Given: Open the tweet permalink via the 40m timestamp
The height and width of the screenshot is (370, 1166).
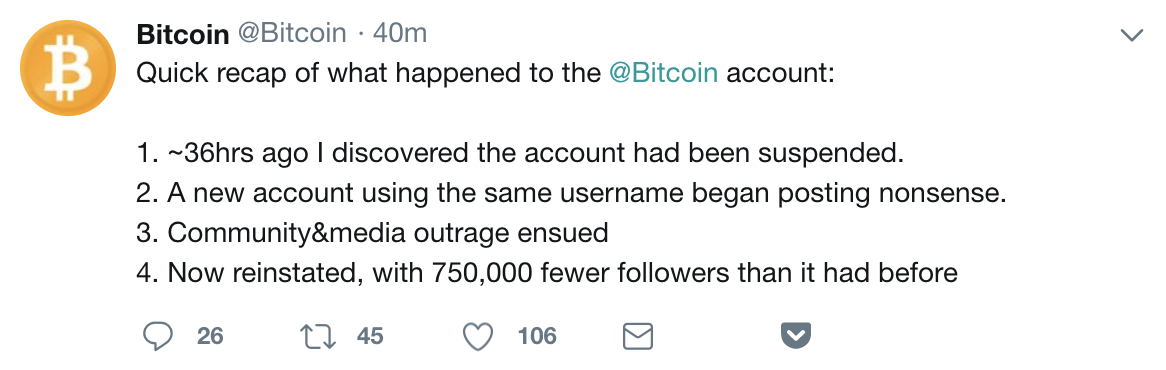Looking at the screenshot, I should pos(399,33).
